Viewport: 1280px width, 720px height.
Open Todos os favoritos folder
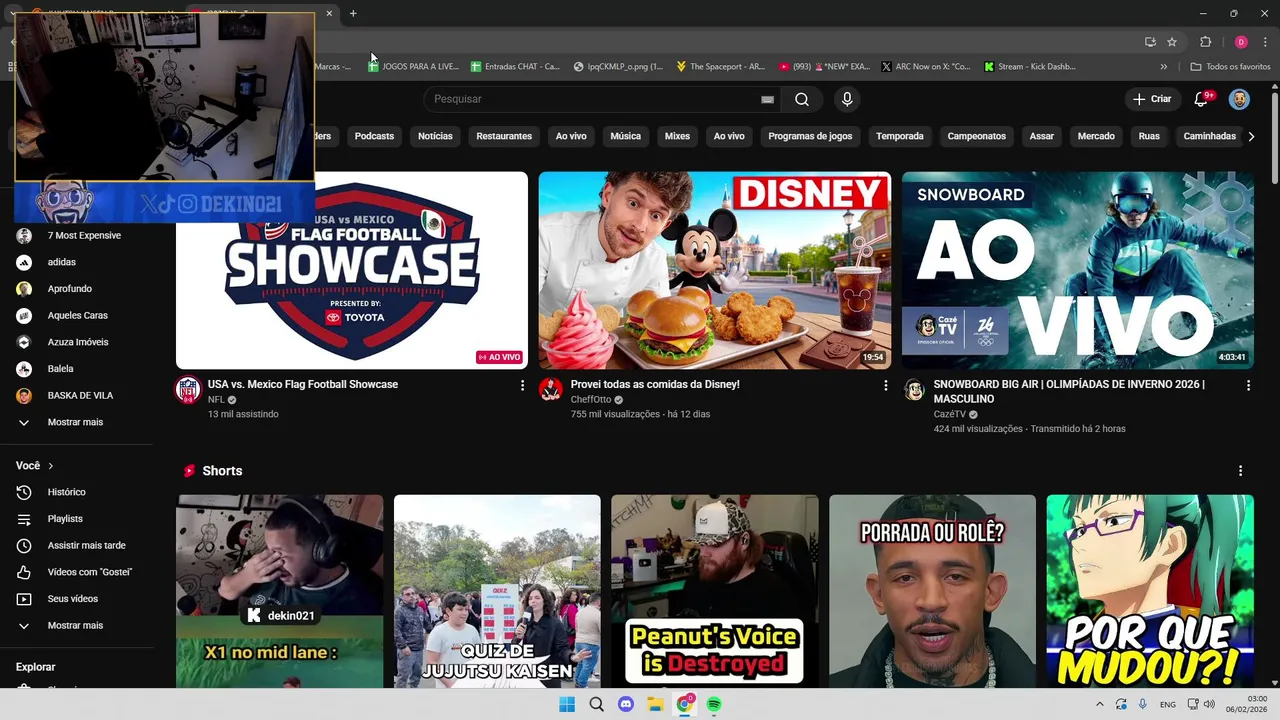[x=1230, y=67]
